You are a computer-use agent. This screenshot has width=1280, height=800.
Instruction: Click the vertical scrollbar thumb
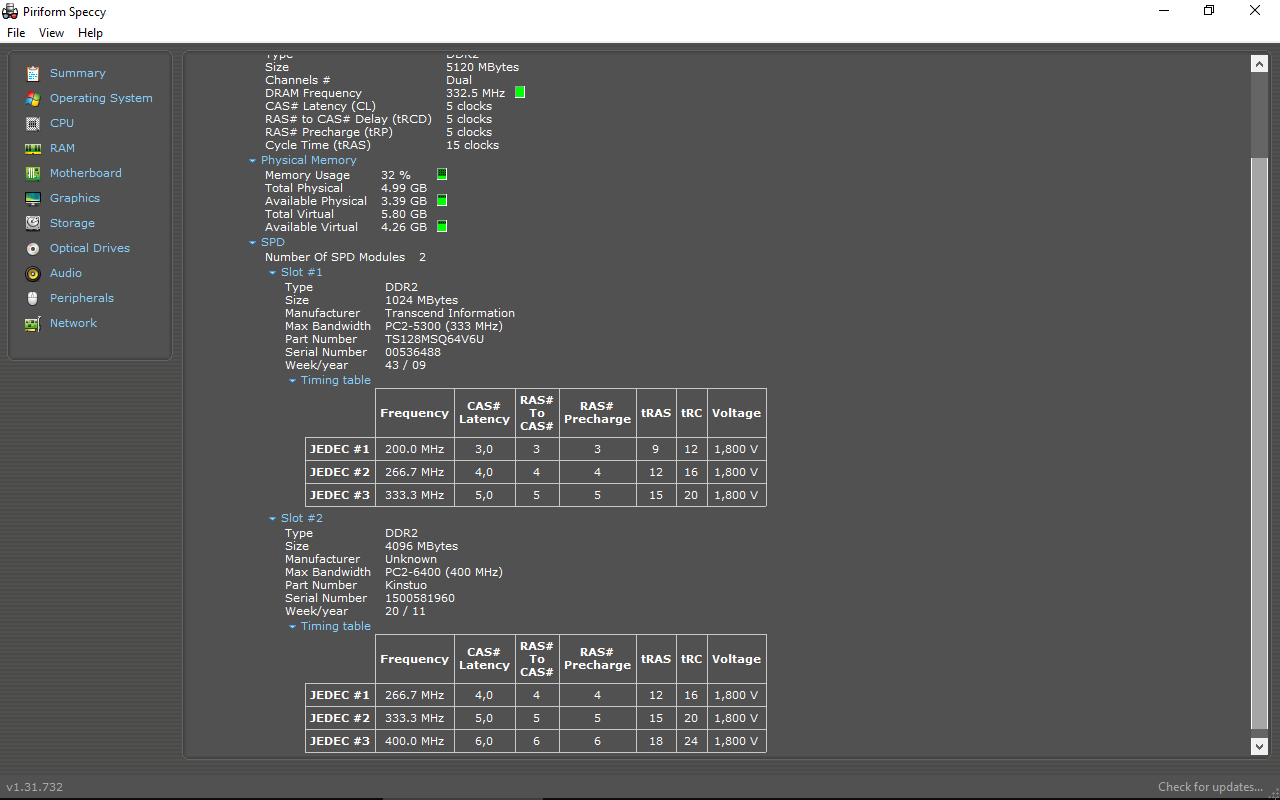tap(1260, 443)
